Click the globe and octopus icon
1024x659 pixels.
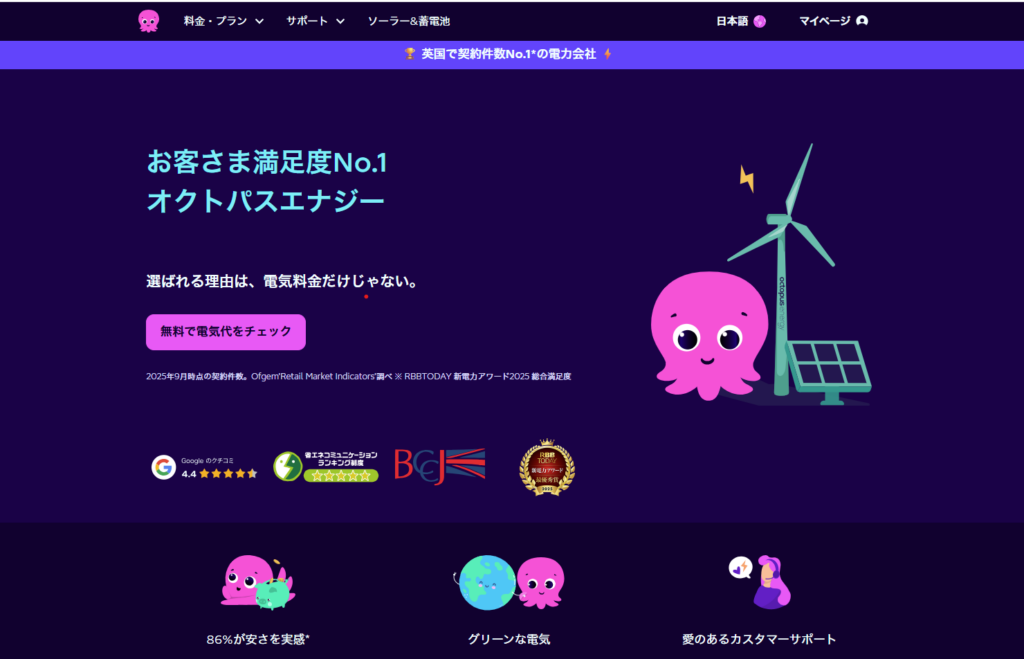(509, 583)
